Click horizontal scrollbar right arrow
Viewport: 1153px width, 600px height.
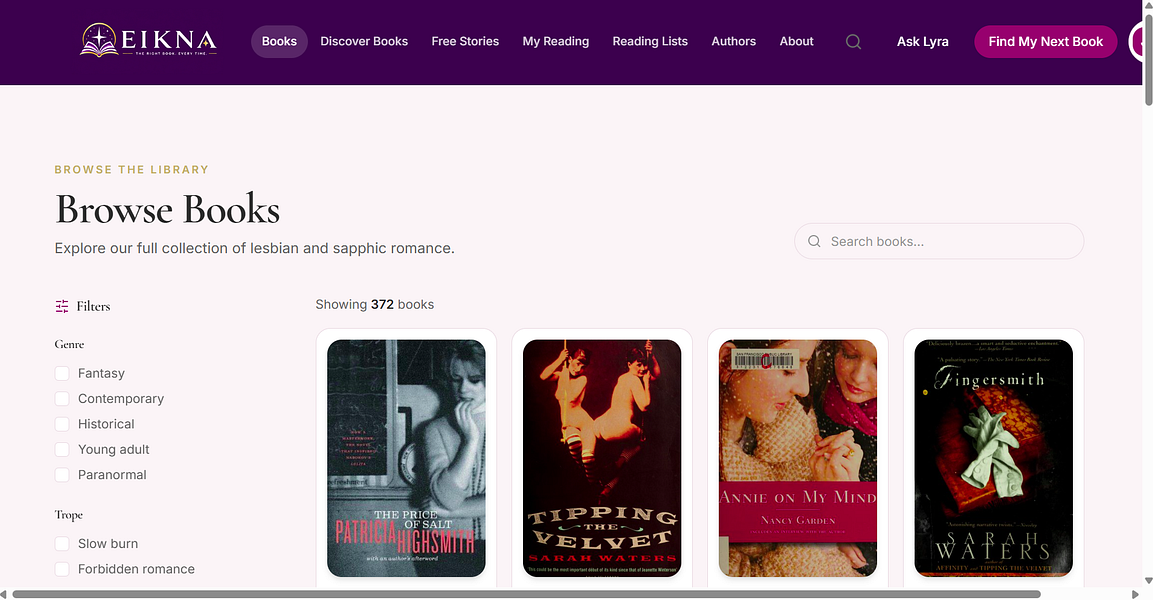1135,594
